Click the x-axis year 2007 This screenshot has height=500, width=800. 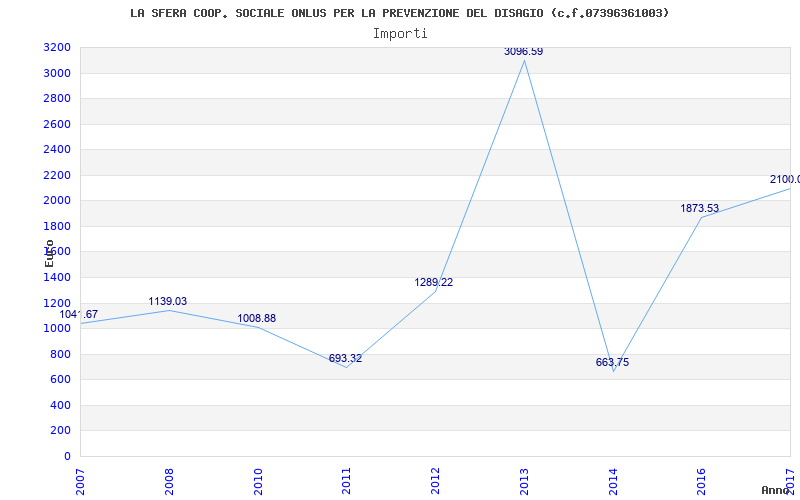point(81,482)
